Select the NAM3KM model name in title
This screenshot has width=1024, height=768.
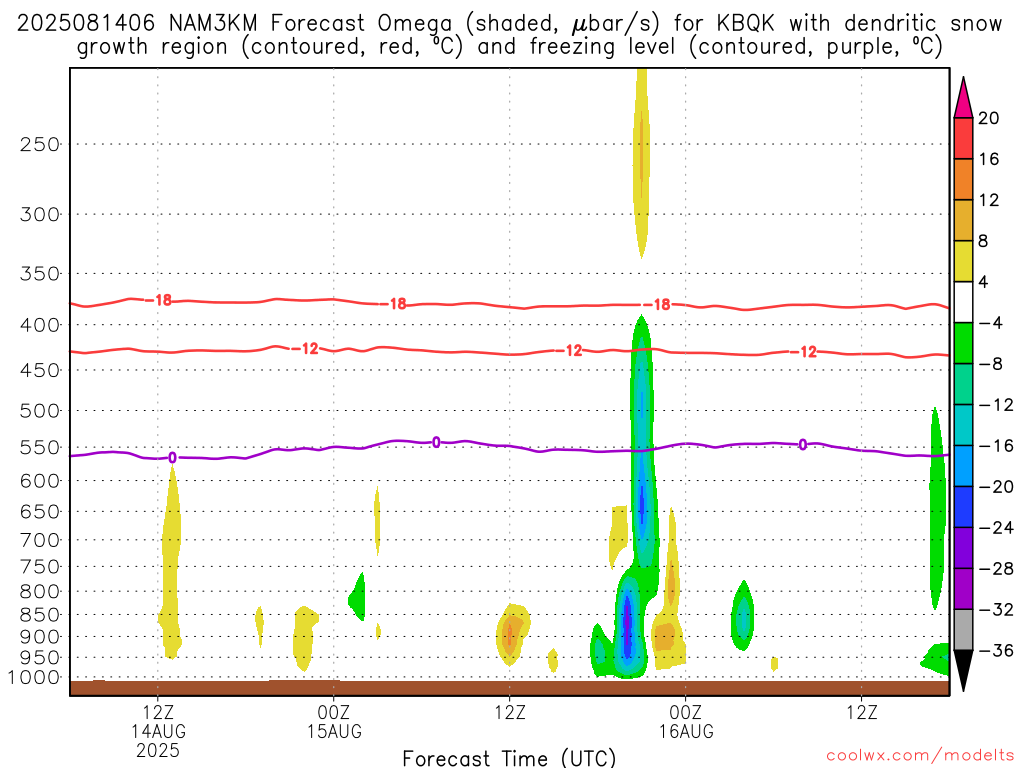pyautogui.click(x=213, y=24)
